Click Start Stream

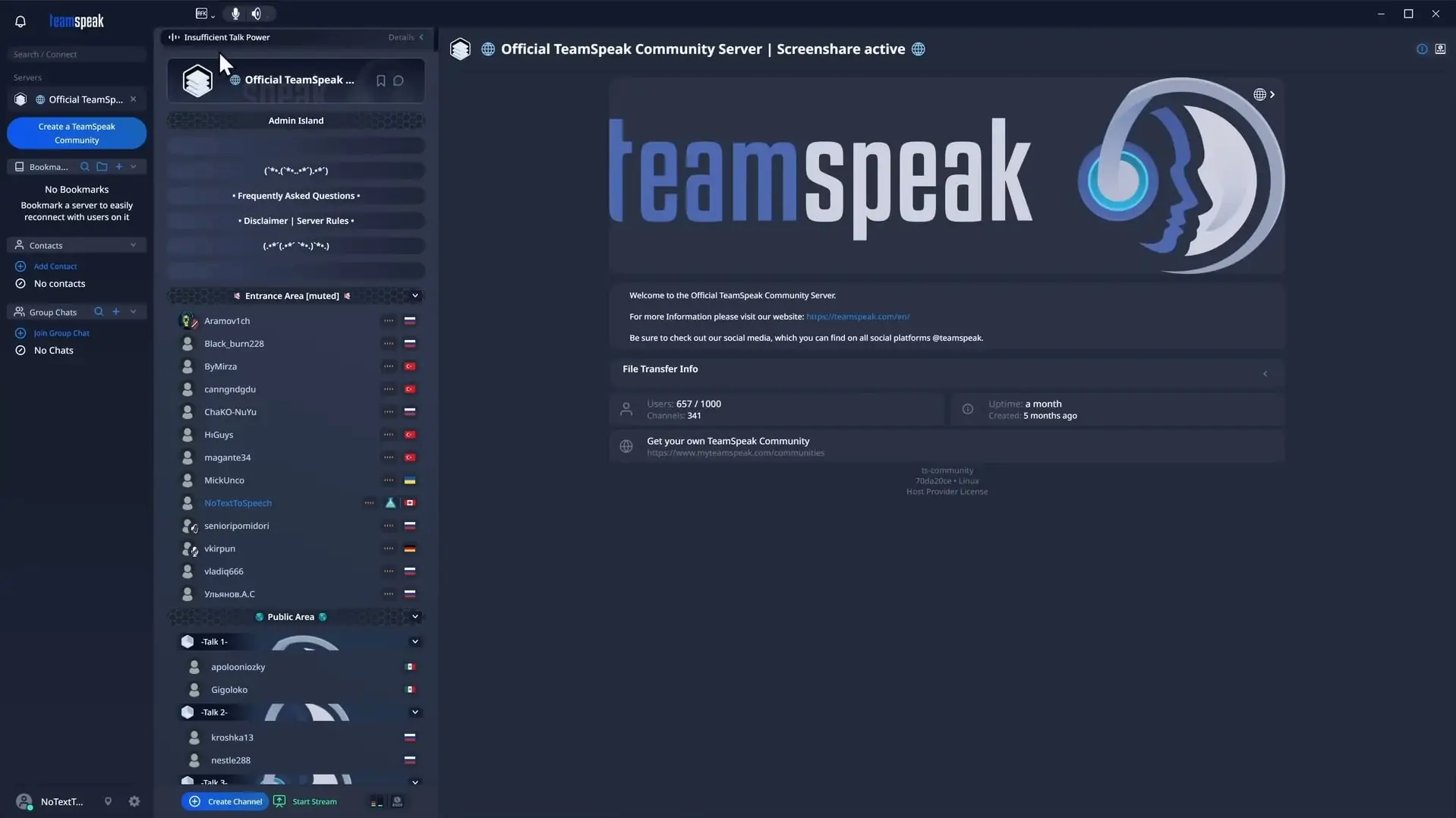[305, 801]
